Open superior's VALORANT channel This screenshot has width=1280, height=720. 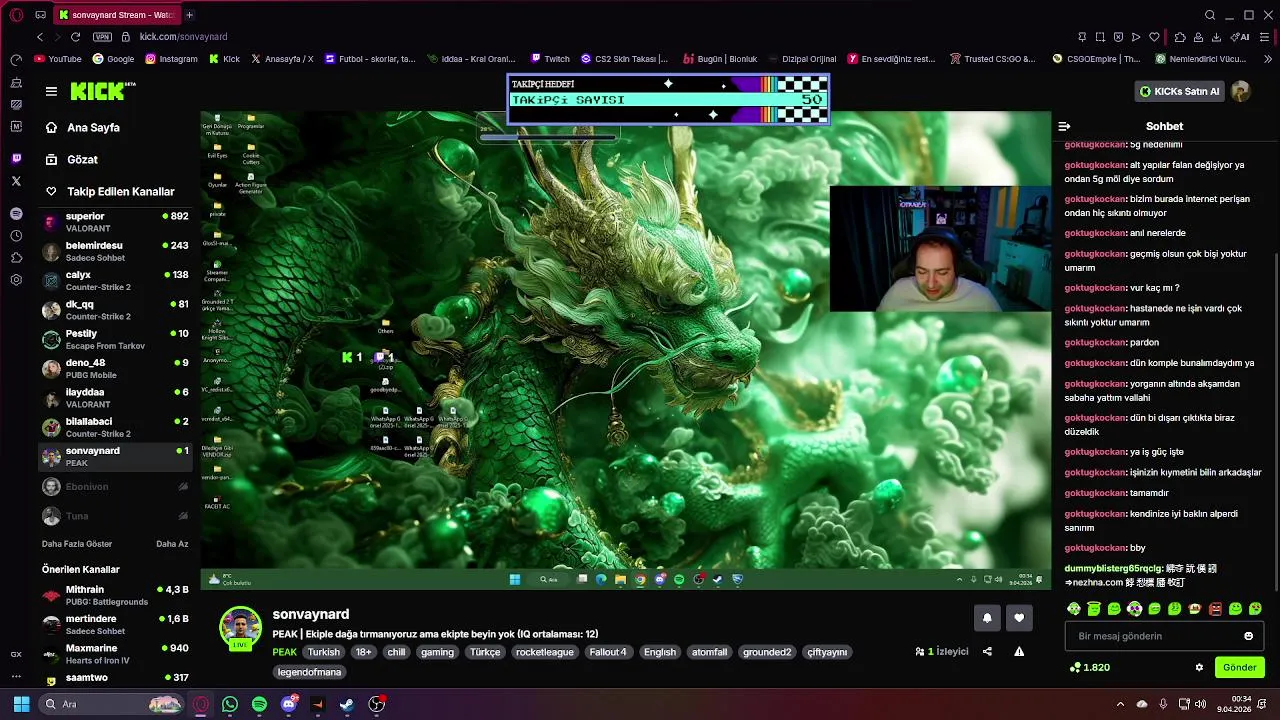[115, 222]
